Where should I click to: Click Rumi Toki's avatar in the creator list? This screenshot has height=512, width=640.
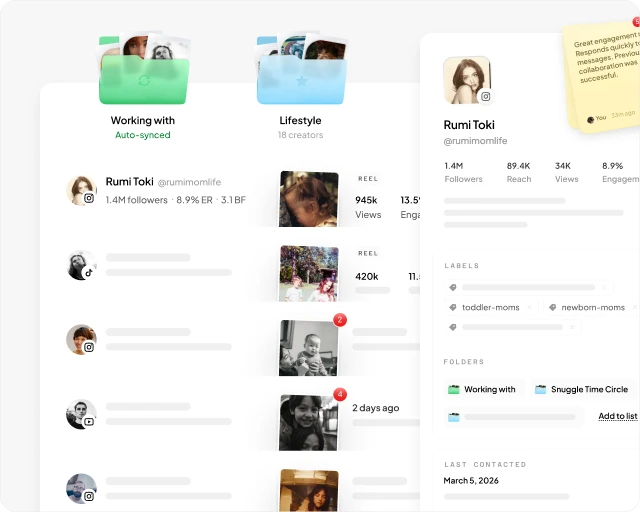point(81,190)
